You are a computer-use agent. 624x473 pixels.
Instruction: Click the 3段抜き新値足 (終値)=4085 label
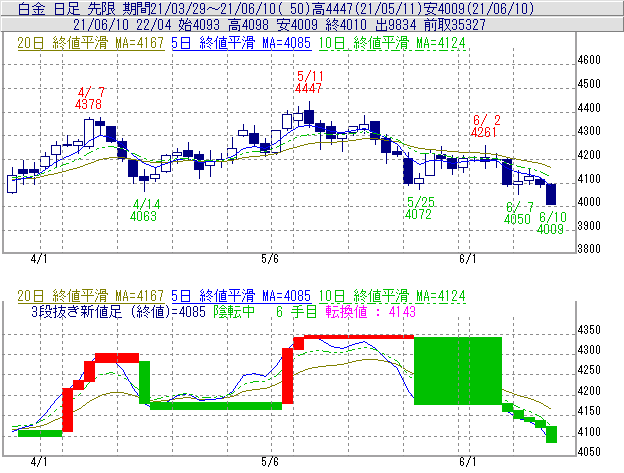(119, 312)
